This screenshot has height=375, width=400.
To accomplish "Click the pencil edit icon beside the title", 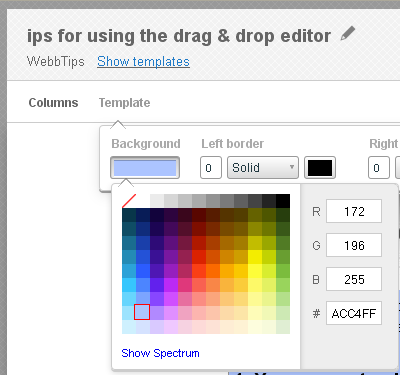I will point(348,34).
